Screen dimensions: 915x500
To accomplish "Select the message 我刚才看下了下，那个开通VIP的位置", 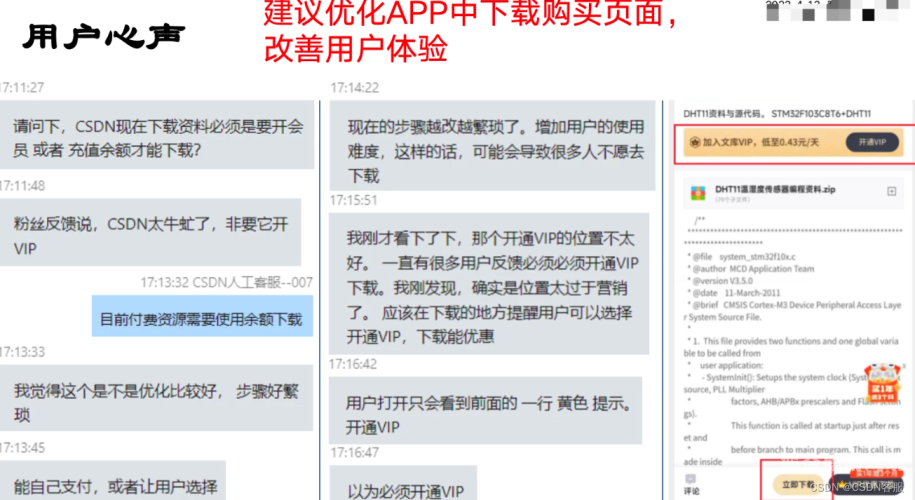I will 489,284.
